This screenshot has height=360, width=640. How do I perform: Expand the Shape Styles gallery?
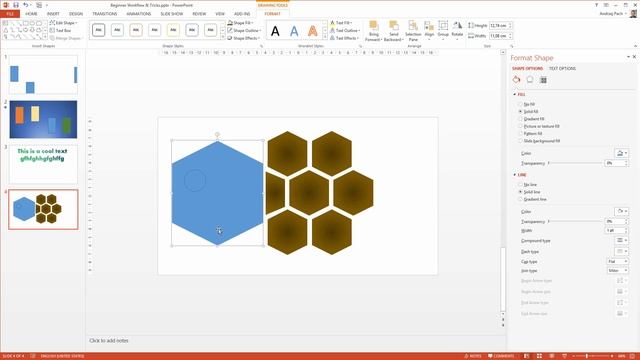[222, 38]
